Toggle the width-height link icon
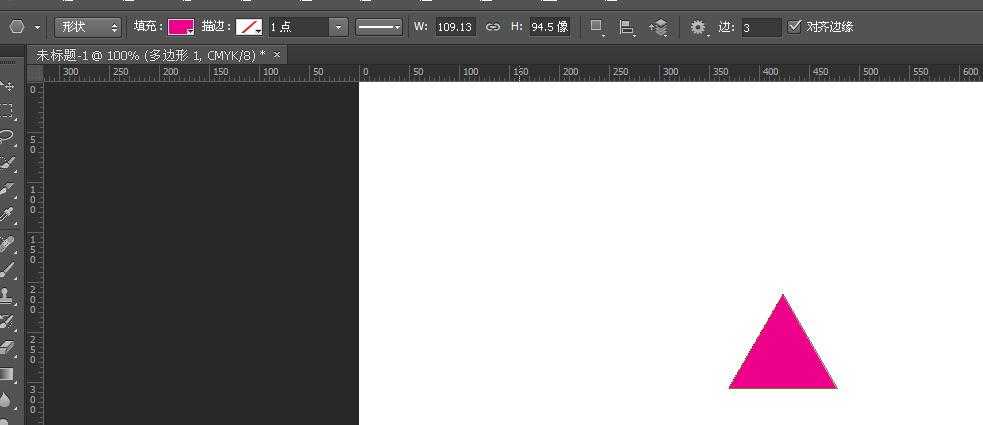 coord(493,27)
